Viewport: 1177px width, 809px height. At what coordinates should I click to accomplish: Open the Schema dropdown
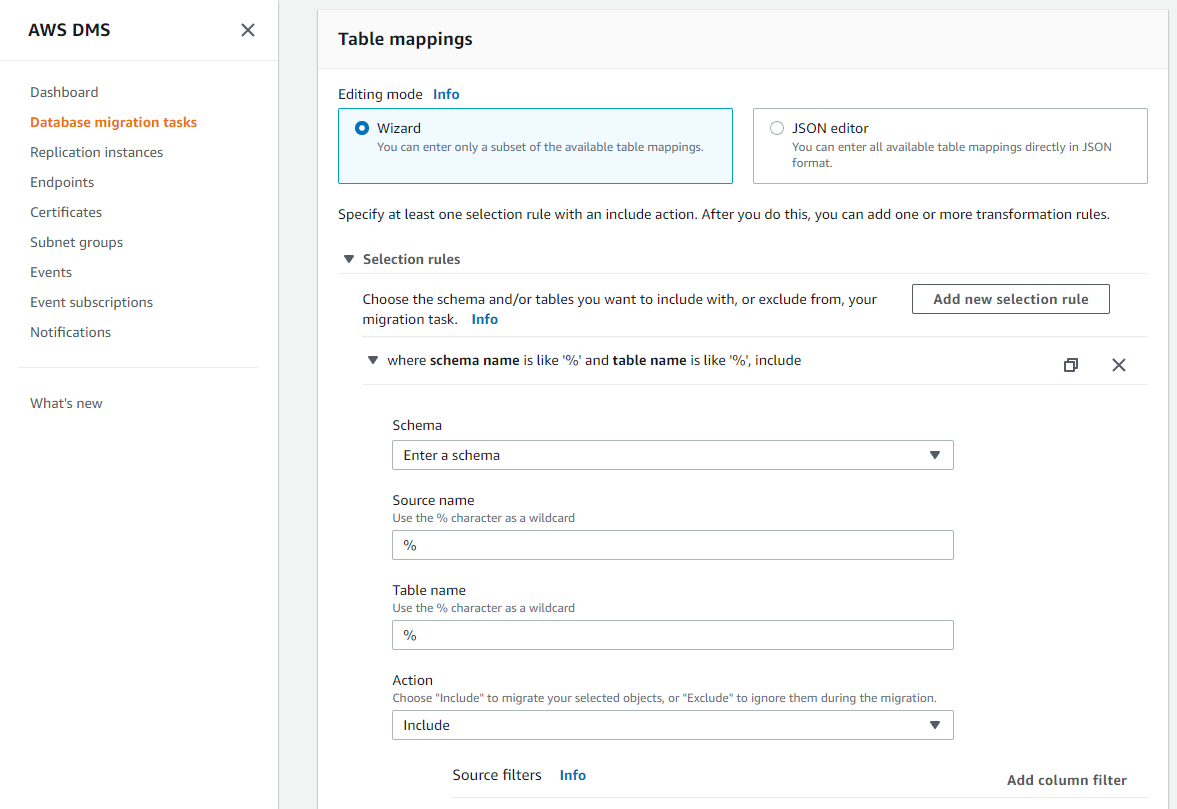coord(672,455)
